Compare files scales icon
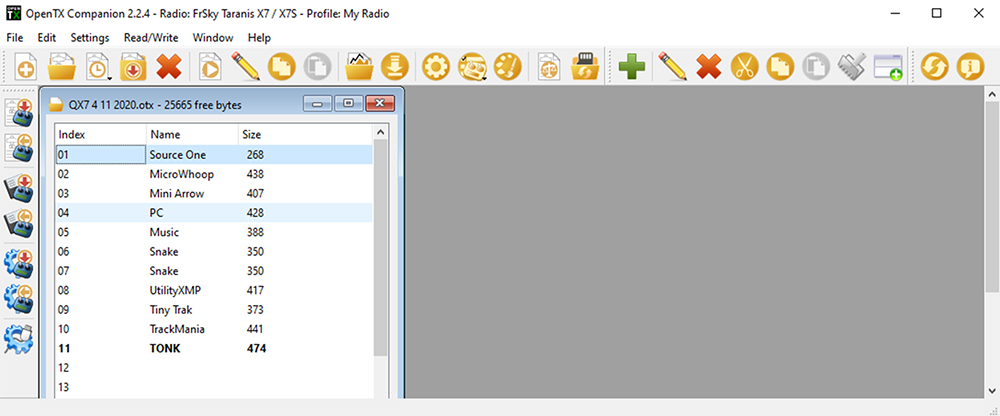The width and height of the screenshot is (1000, 416). coord(549,66)
